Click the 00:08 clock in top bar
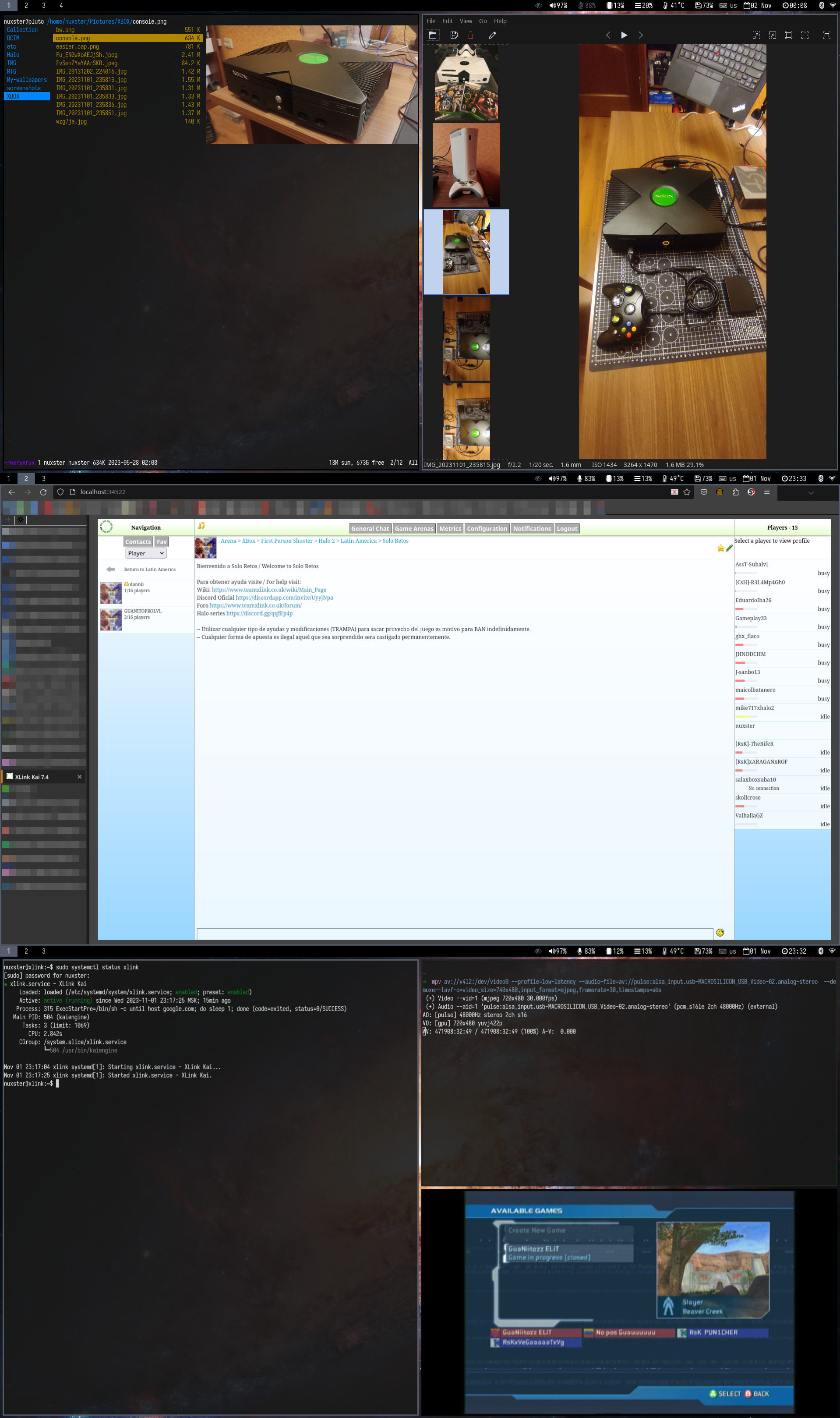 795,5
